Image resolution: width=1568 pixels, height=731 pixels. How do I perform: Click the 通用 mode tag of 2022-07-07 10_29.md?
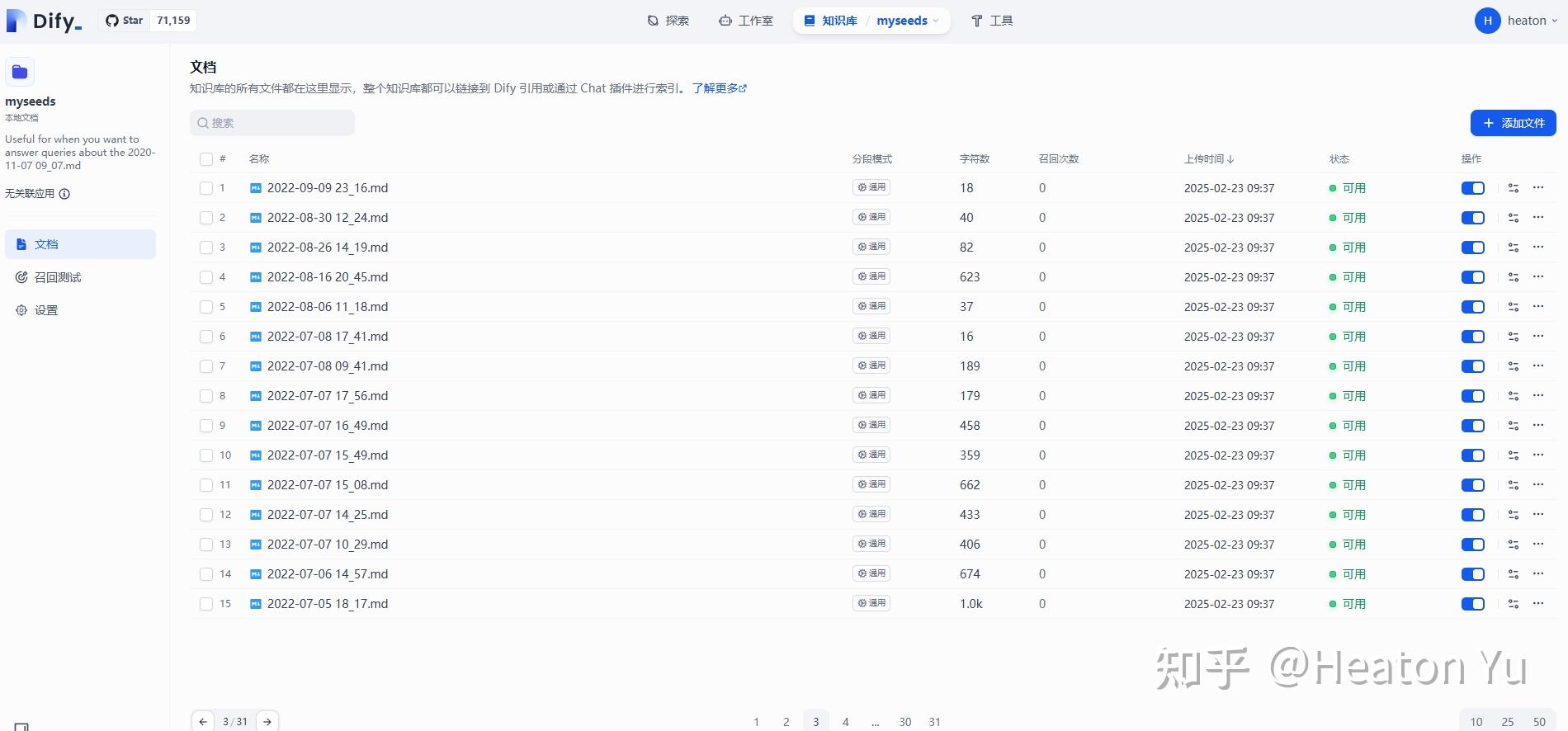click(x=871, y=544)
